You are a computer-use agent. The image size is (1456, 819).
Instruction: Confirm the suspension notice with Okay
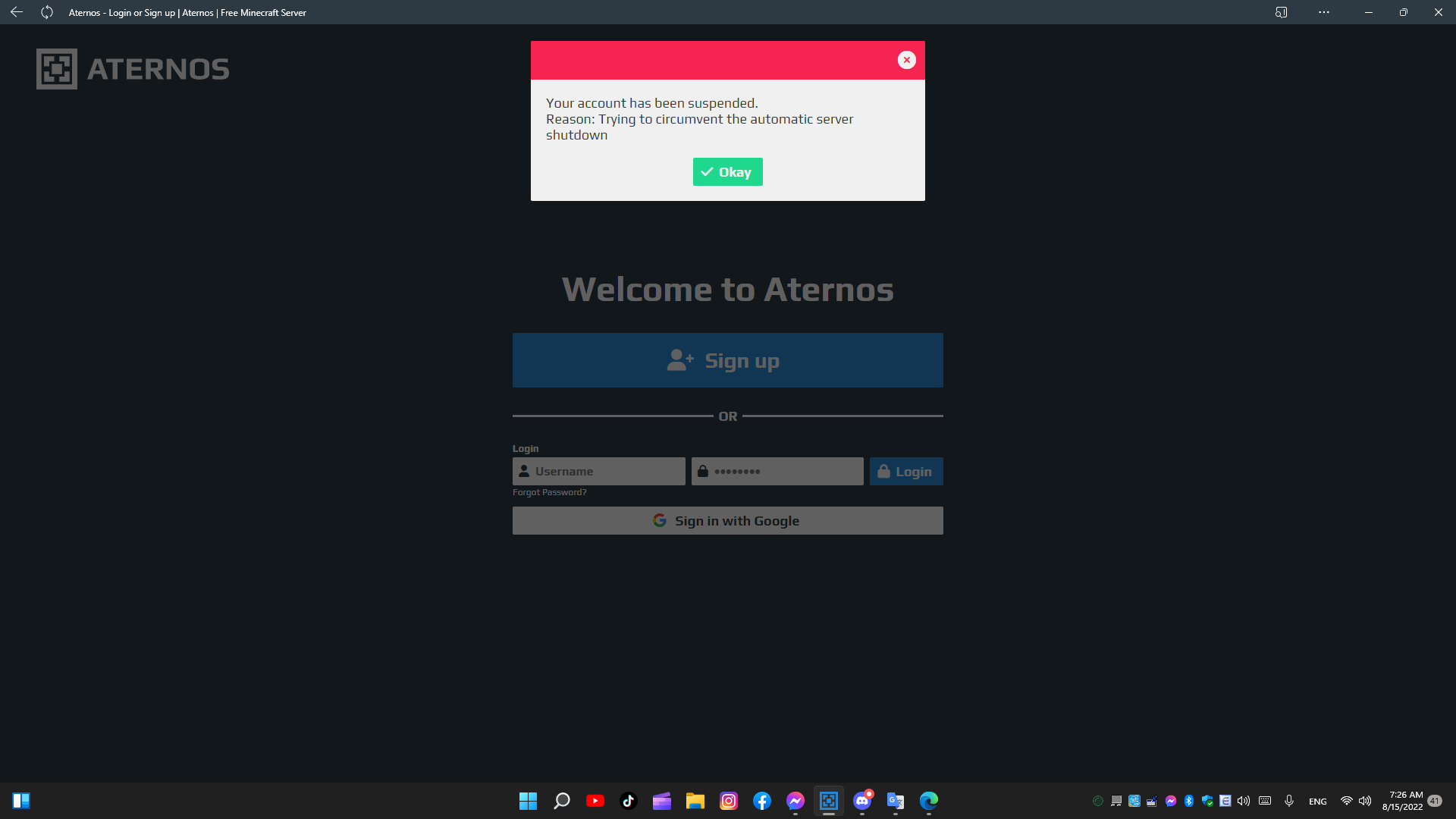(728, 172)
